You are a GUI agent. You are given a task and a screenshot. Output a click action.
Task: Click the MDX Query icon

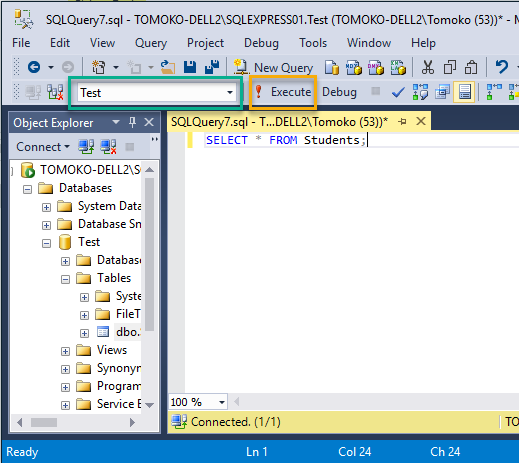[354, 68]
